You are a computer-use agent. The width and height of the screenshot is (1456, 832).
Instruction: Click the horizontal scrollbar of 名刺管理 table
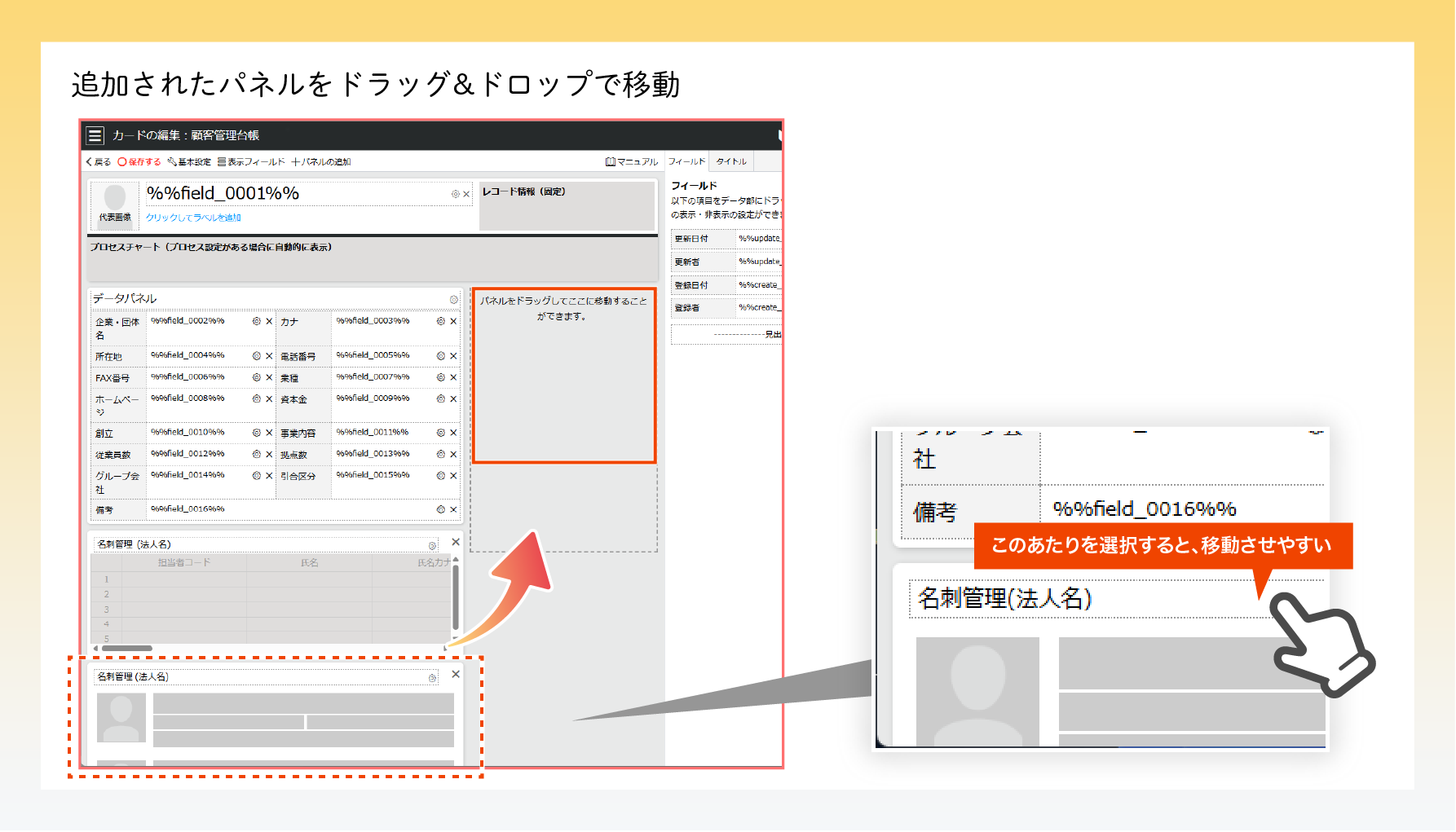(x=124, y=649)
